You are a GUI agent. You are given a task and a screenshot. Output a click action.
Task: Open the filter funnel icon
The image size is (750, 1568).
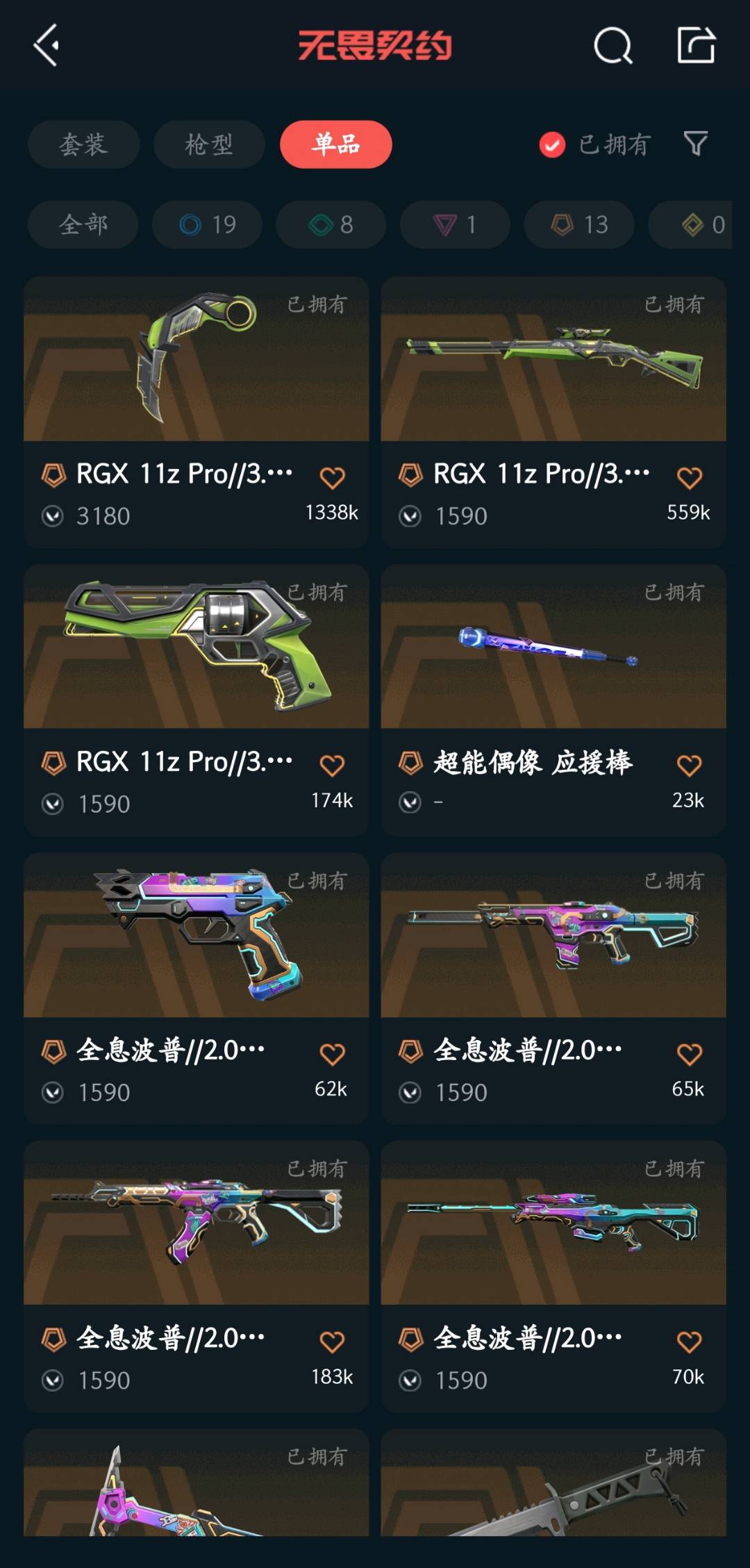pyautogui.click(x=695, y=144)
